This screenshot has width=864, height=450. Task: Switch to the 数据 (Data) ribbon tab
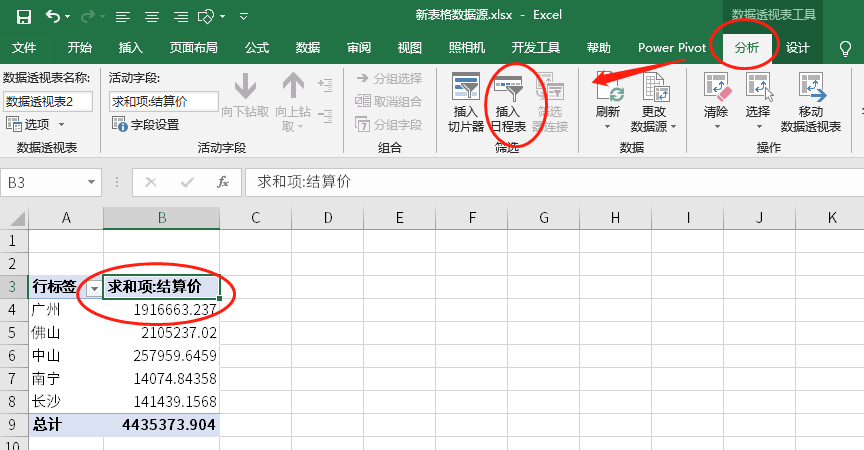coord(307,48)
